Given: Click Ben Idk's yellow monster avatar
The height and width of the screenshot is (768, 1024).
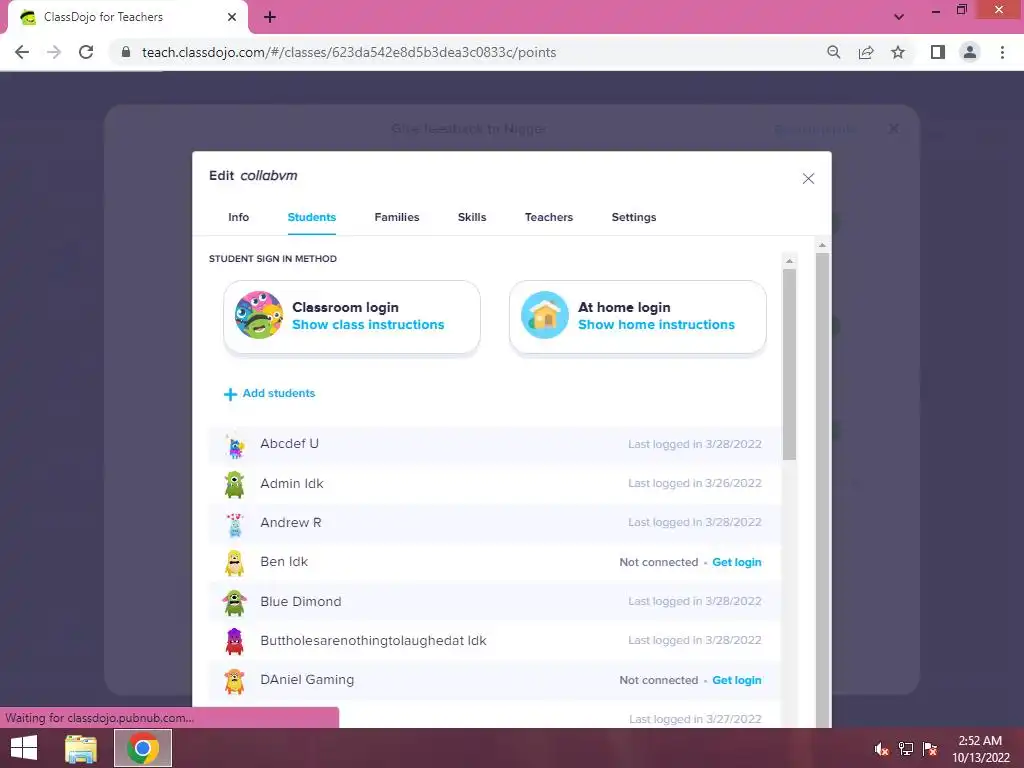Looking at the screenshot, I should (234, 563).
